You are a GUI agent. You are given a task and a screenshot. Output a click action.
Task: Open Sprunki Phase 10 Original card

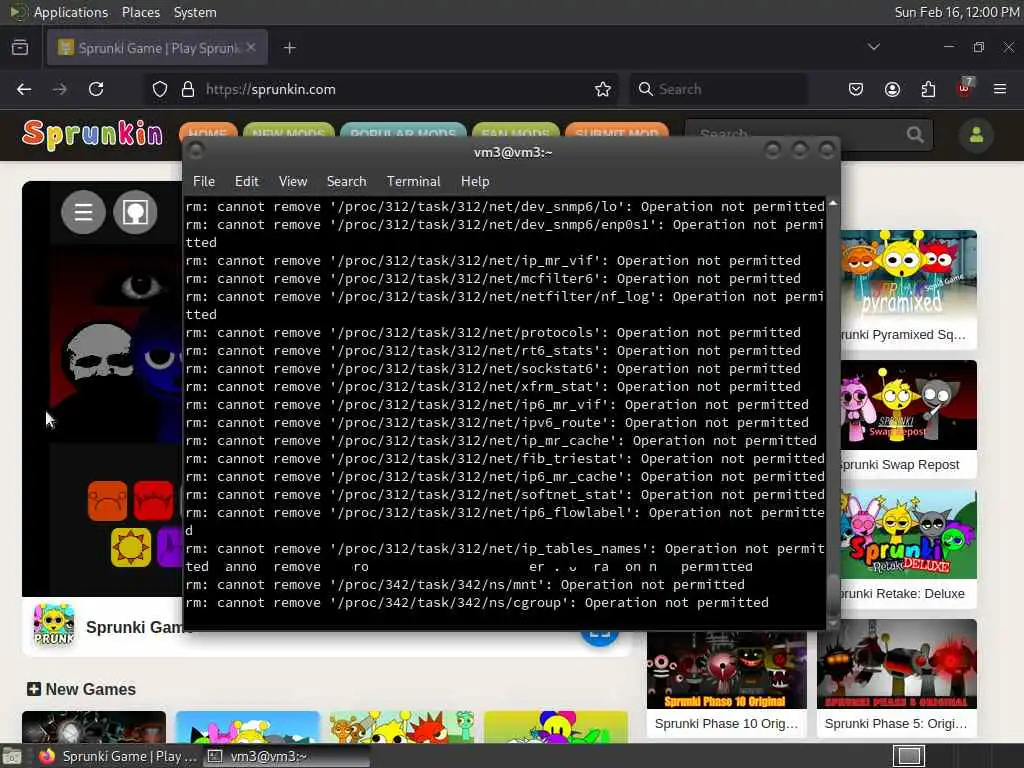pos(726,677)
